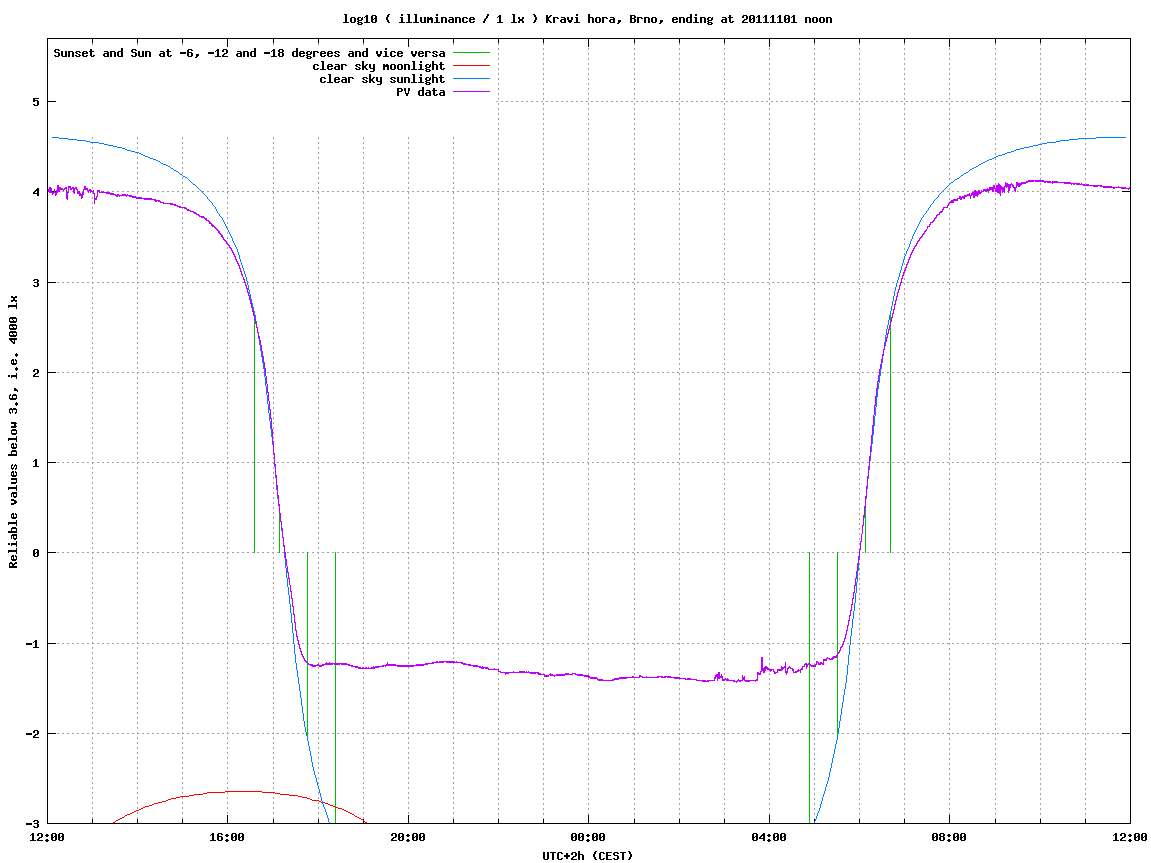Viewport: 1151px width, 863px height.
Task: Click the vertical 'Reliable values below 3.6' axis title
Action: click(x=13, y=432)
